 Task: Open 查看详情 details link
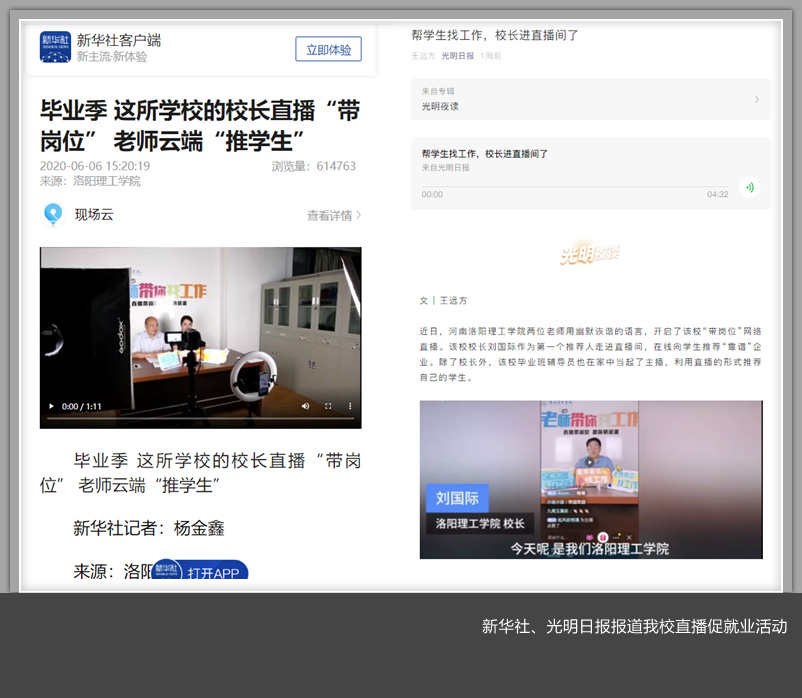click(x=333, y=215)
